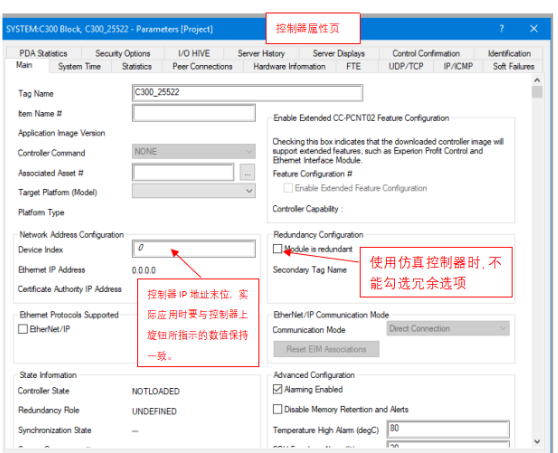Open the Communication Mode dropdown
This screenshot has width=558, height=453.
pyautogui.click(x=448, y=328)
